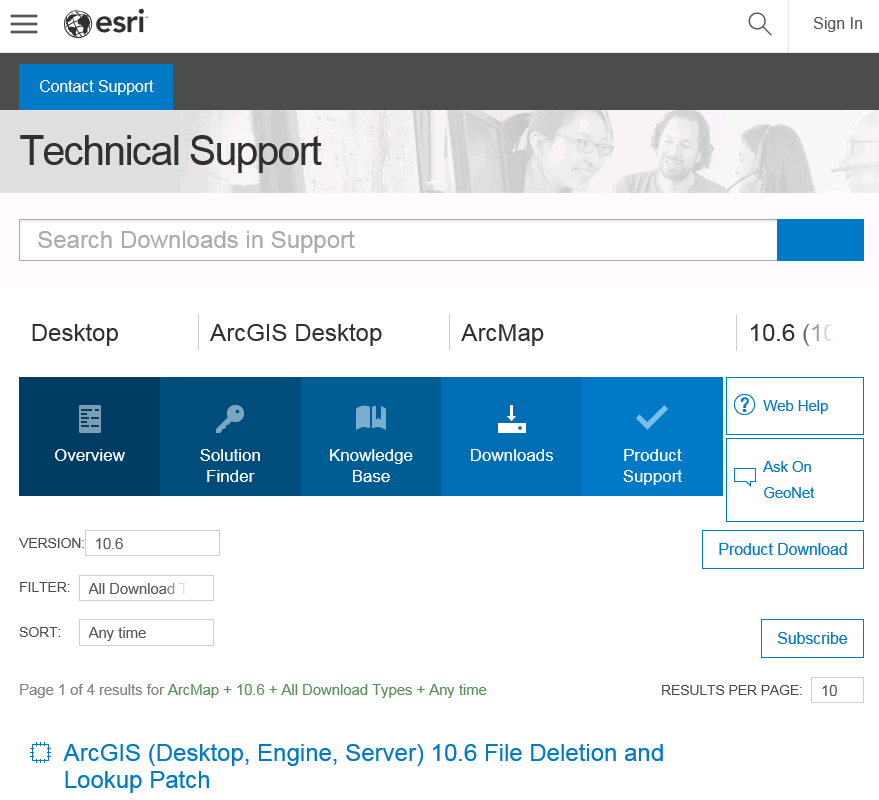This screenshot has width=879, height=800.
Task: Open Knowledge Base via the book icon
Action: coord(370,418)
